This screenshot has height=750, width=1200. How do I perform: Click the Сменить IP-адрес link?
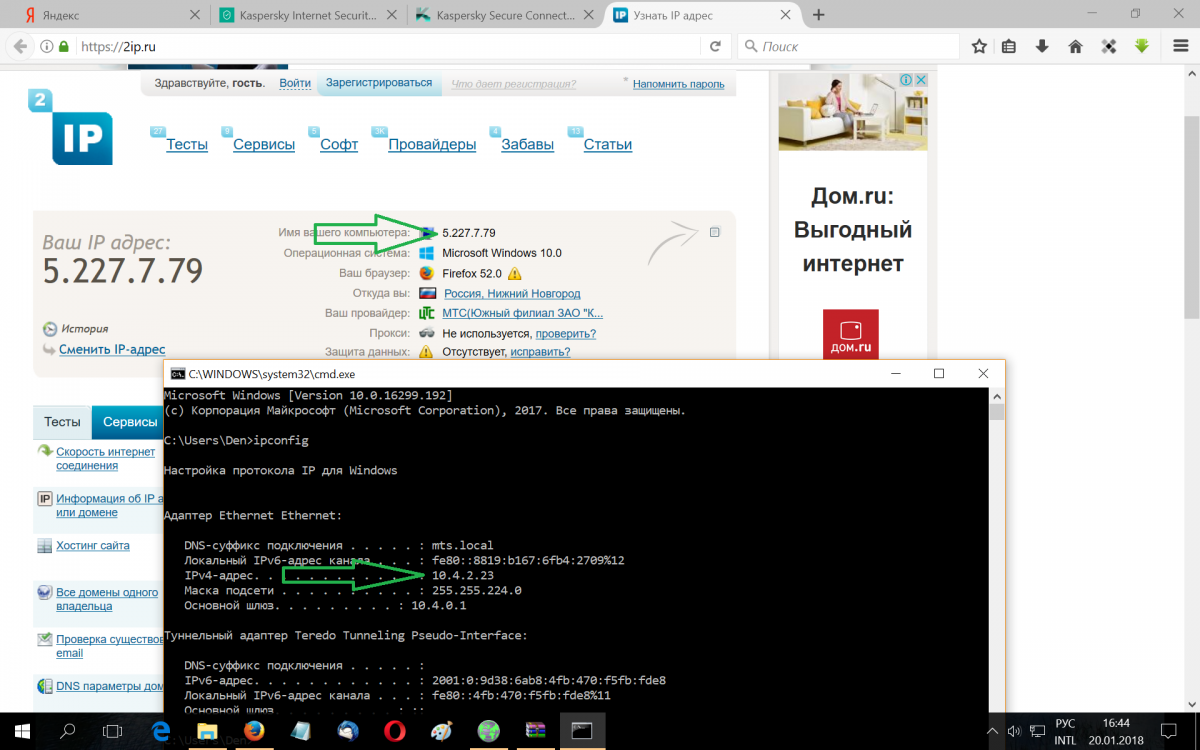tap(112, 349)
